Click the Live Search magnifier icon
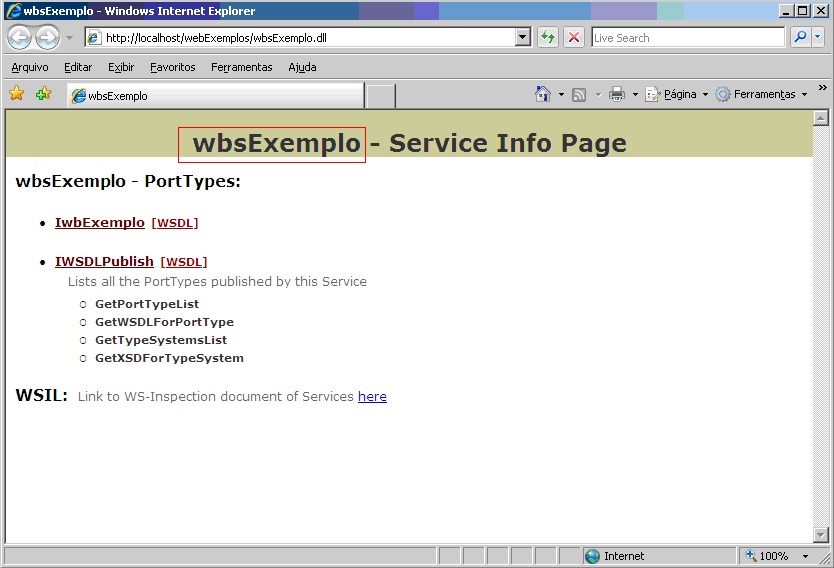 point(800,38)
